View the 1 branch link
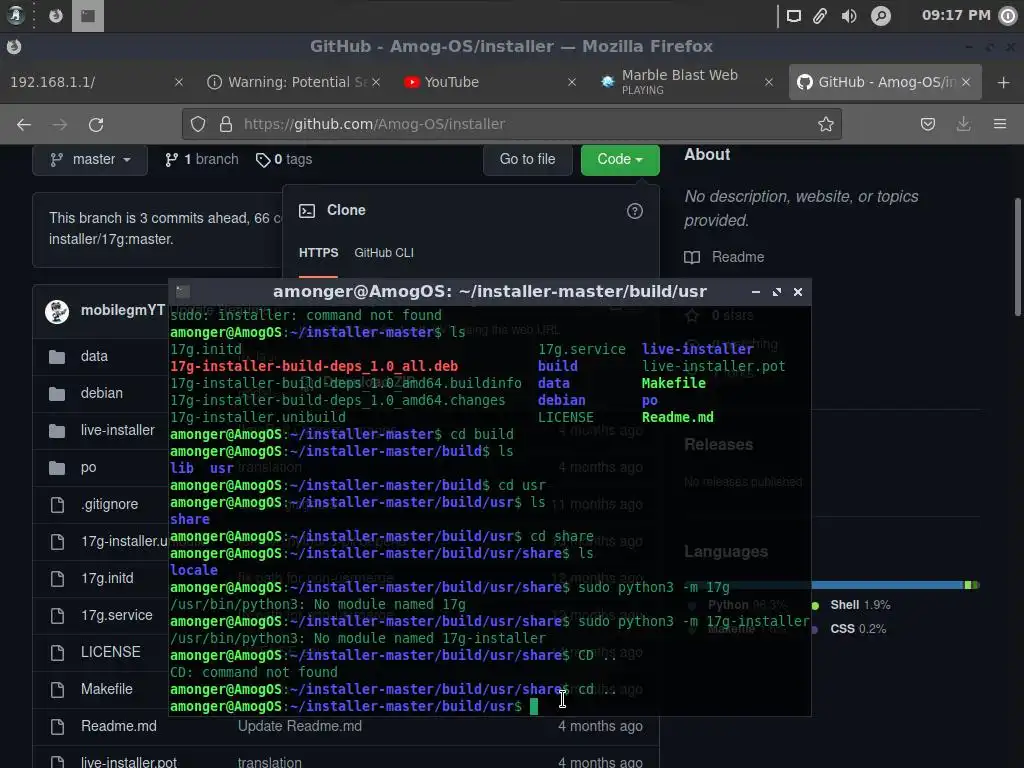 pos(202,160)
